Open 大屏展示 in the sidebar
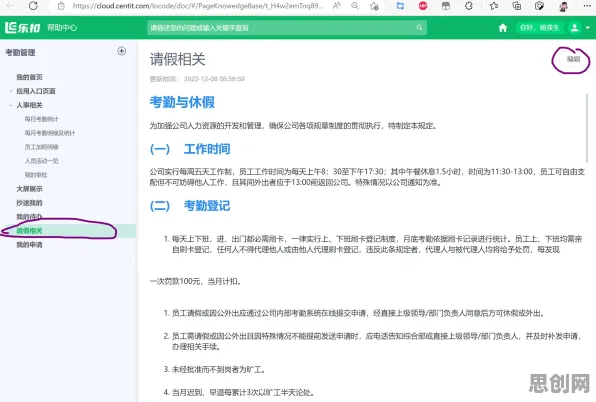Image resolution: width=596 pixels, height=402 pixels. coord(29,189)
